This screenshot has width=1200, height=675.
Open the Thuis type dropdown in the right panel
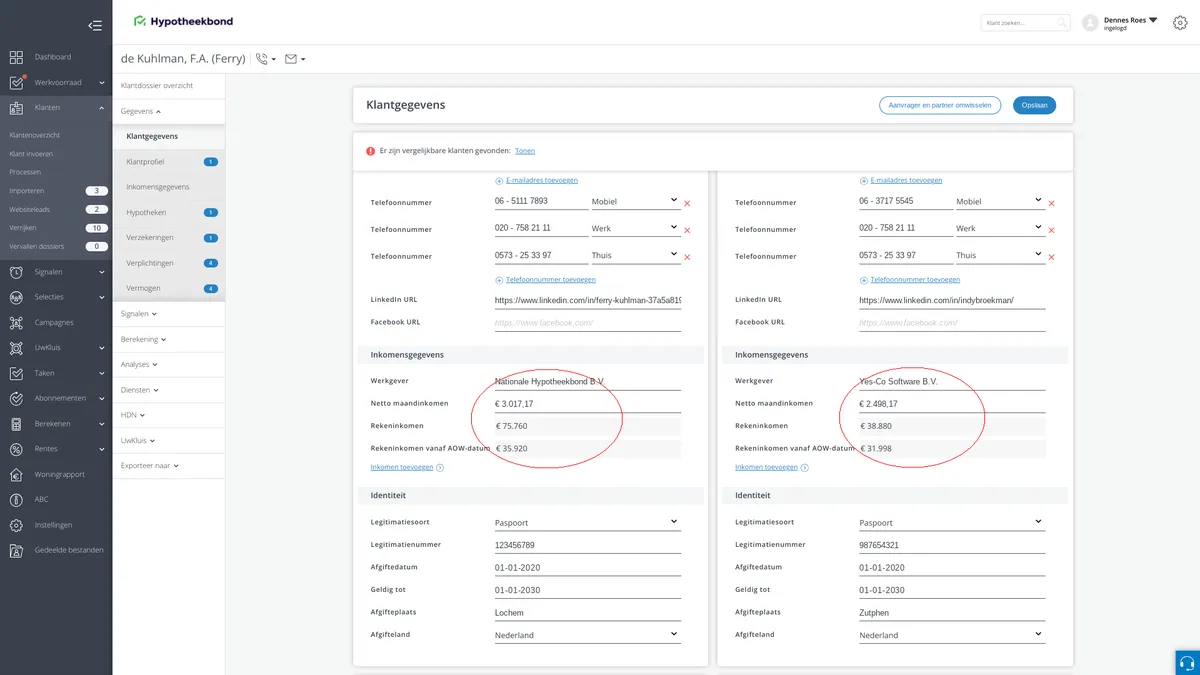coord(1000,255)
